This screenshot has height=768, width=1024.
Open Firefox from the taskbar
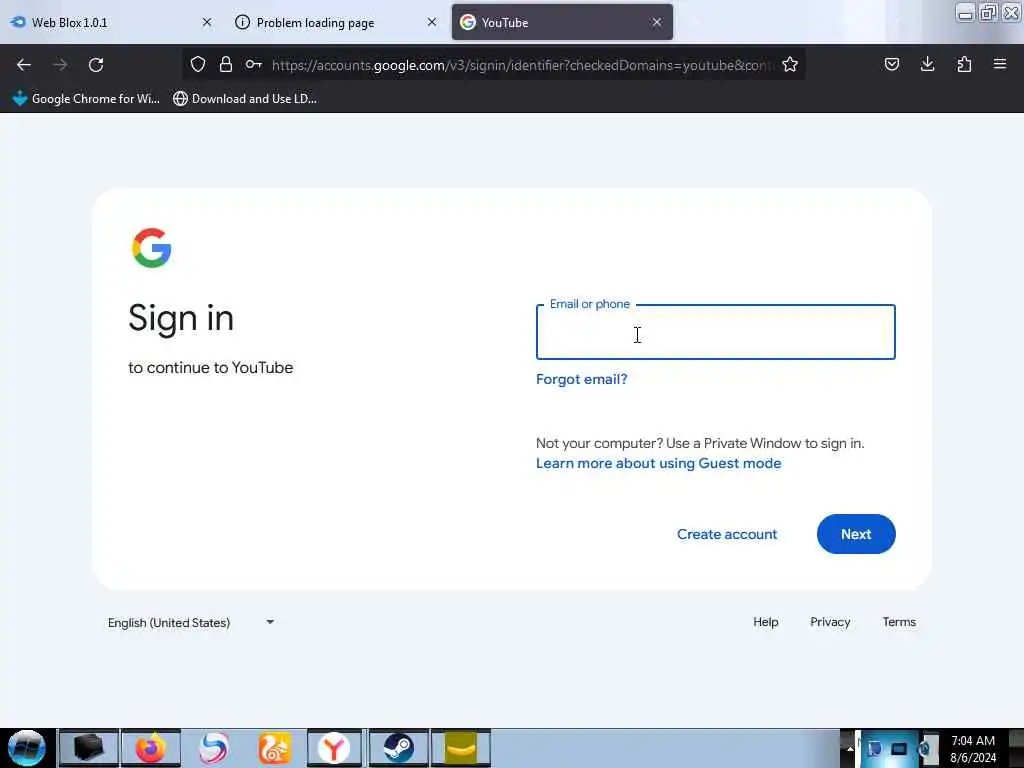tap(151, 748)
